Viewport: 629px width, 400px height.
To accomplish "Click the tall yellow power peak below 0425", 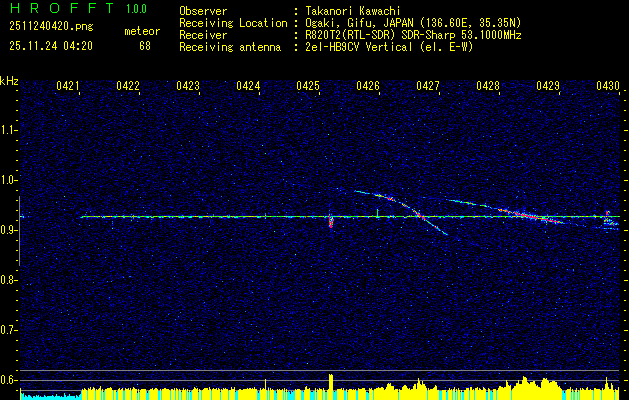I will coord(331,387).
